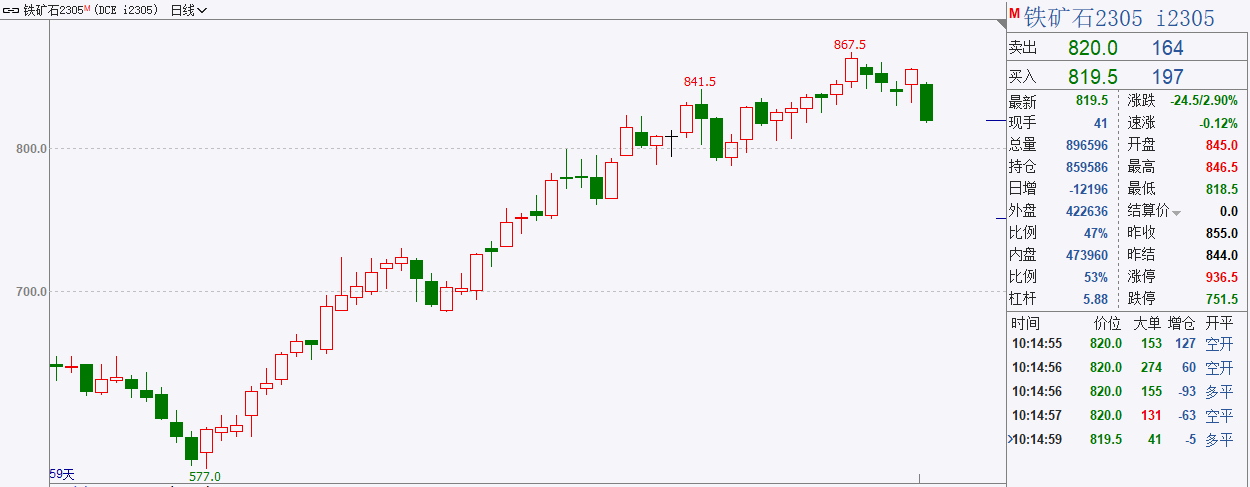This screenshot has width=1250, height=487.
Task: Select the 买入 bid price 819.5
Action: (x=1091, y=76)
